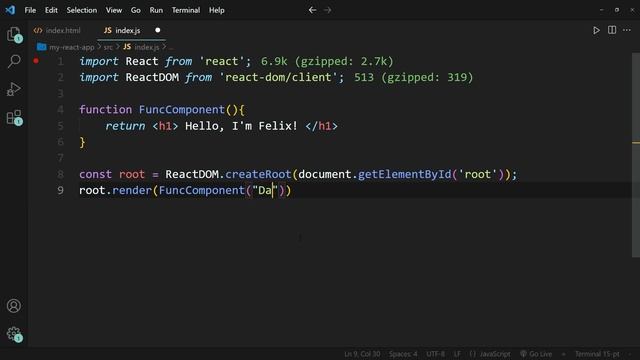Go forward with the right arrow
640x360 pixels.
point(327,10)
